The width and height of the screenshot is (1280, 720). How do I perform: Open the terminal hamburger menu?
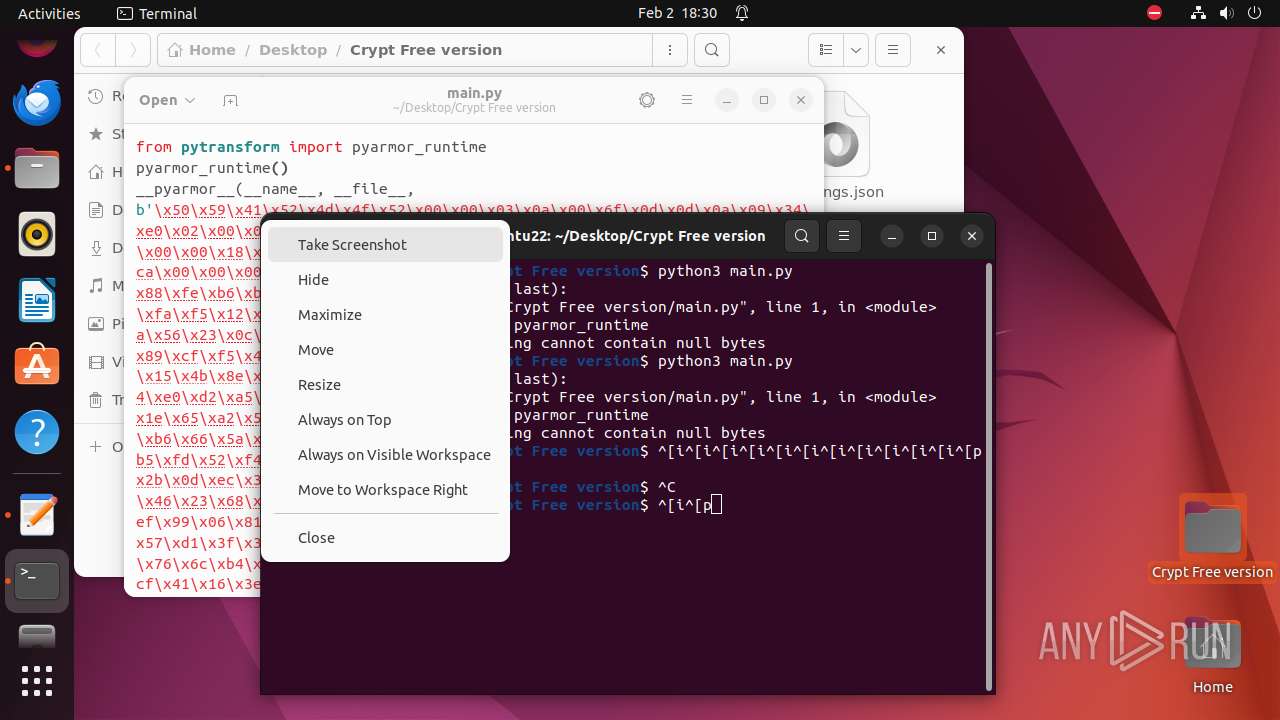(844, 236)
